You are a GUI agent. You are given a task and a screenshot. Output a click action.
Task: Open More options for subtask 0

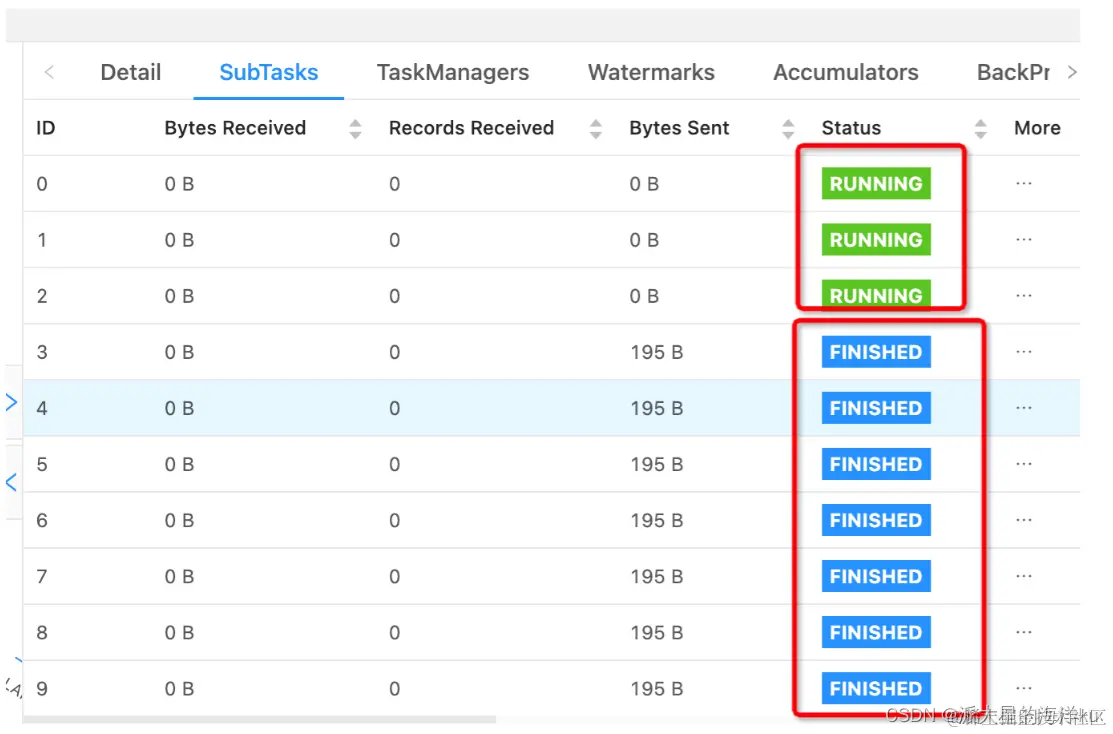coord(1024,184)
